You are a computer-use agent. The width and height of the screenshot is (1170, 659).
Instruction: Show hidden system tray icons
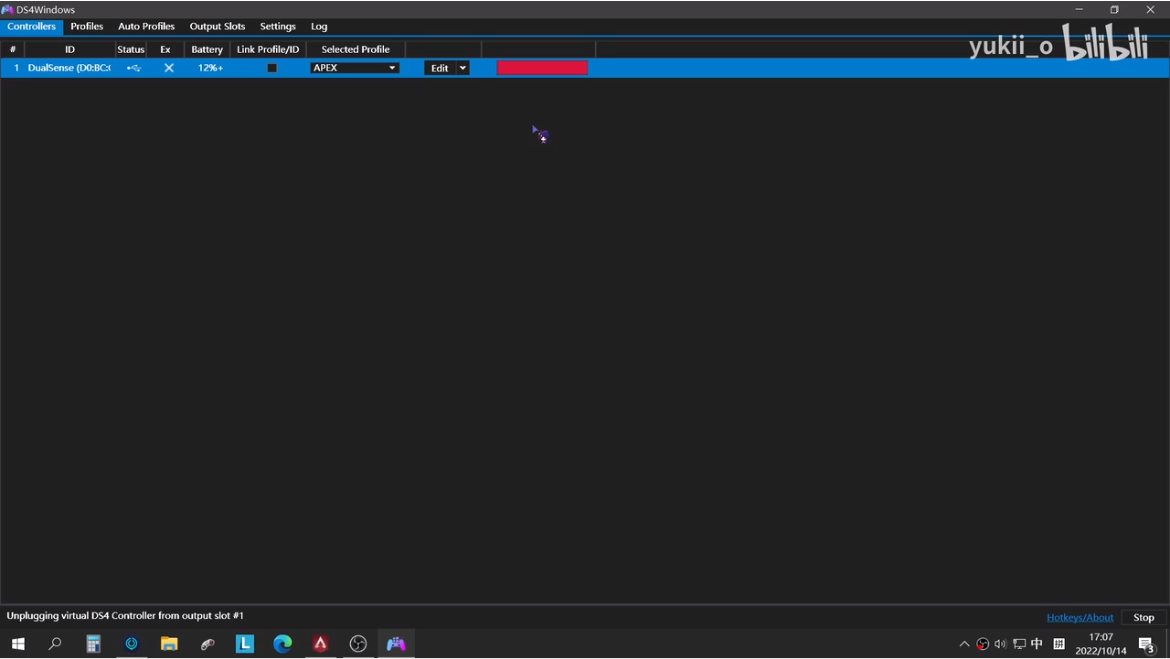pyautogui.click(x=964, y=644)
